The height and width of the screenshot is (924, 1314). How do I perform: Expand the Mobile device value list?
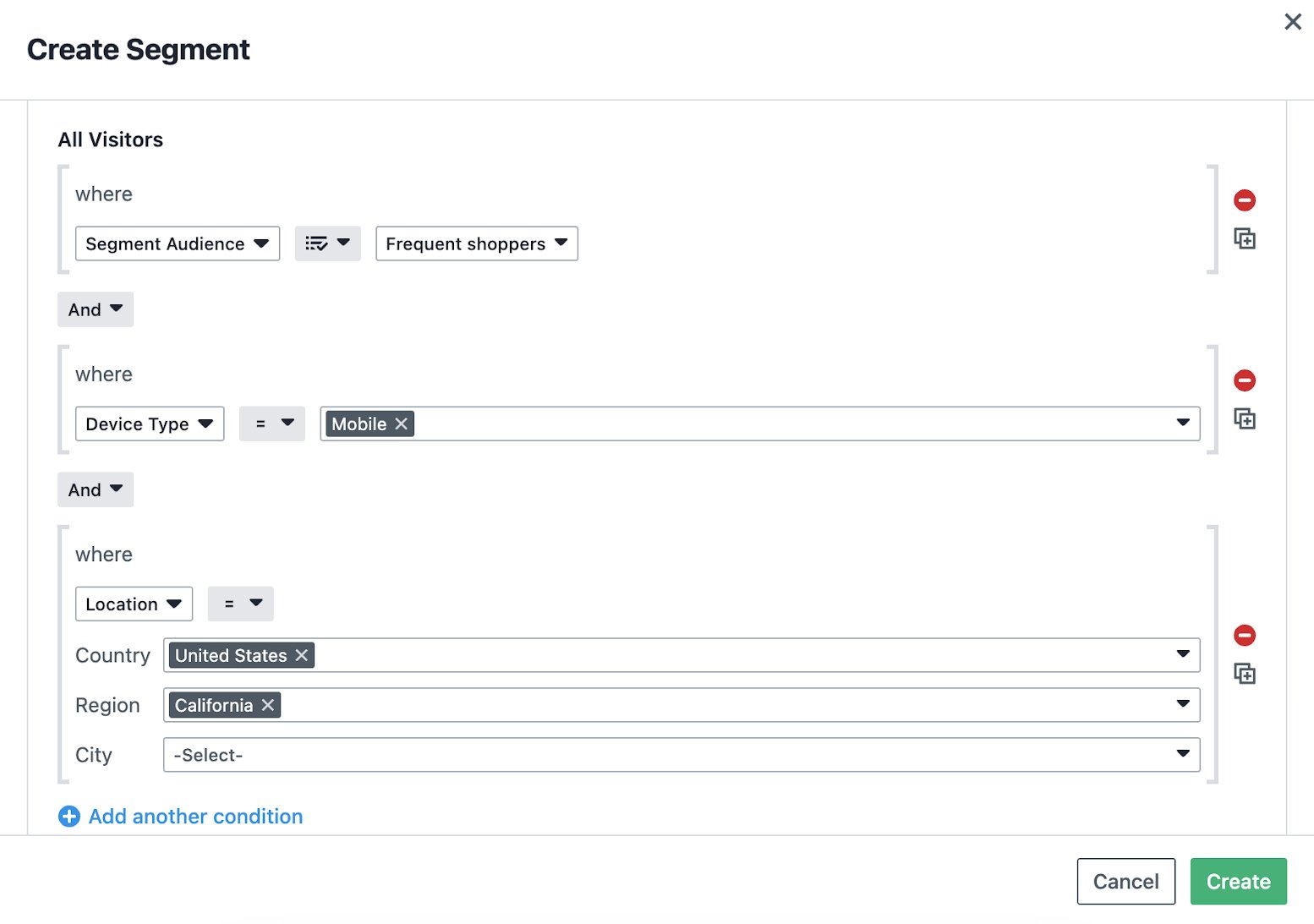(1183, 423)
